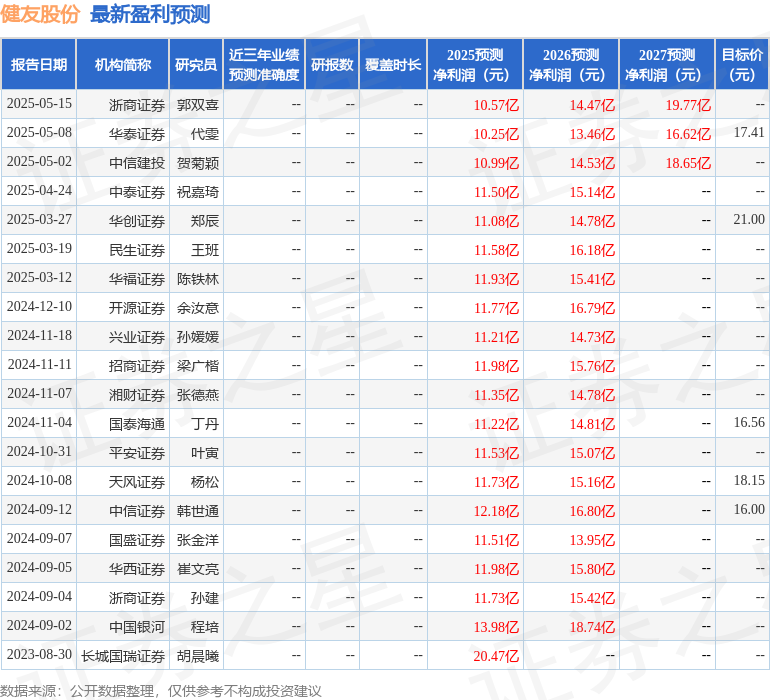Select date cell 2024-12-10
The width and height of the screenshot is (770, 700).
(x=39, y=307)
